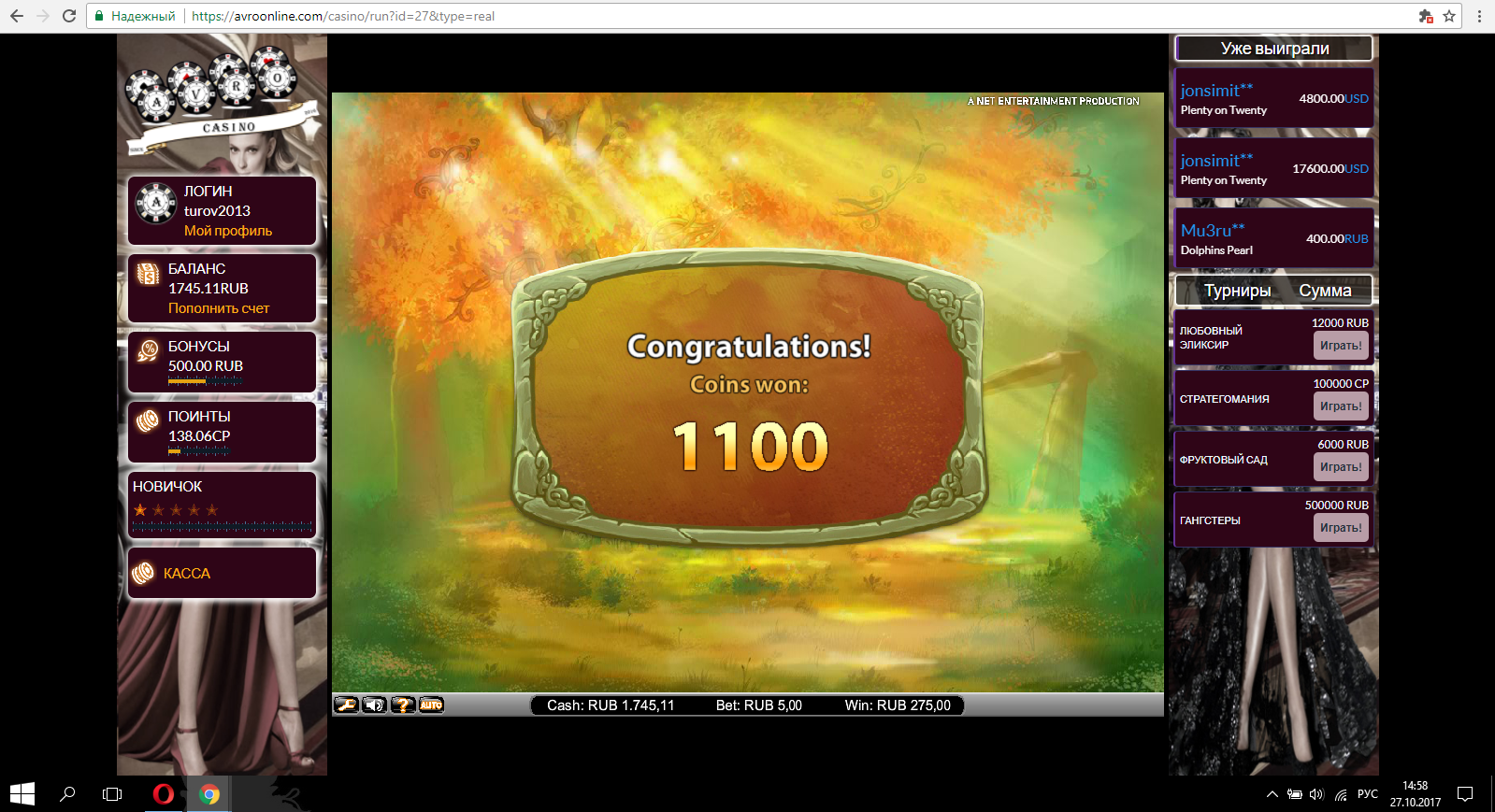The width and height of the screenshot is (1495, 812).
Task: Click the Пополнить счет link
Action: coord(219,308)
